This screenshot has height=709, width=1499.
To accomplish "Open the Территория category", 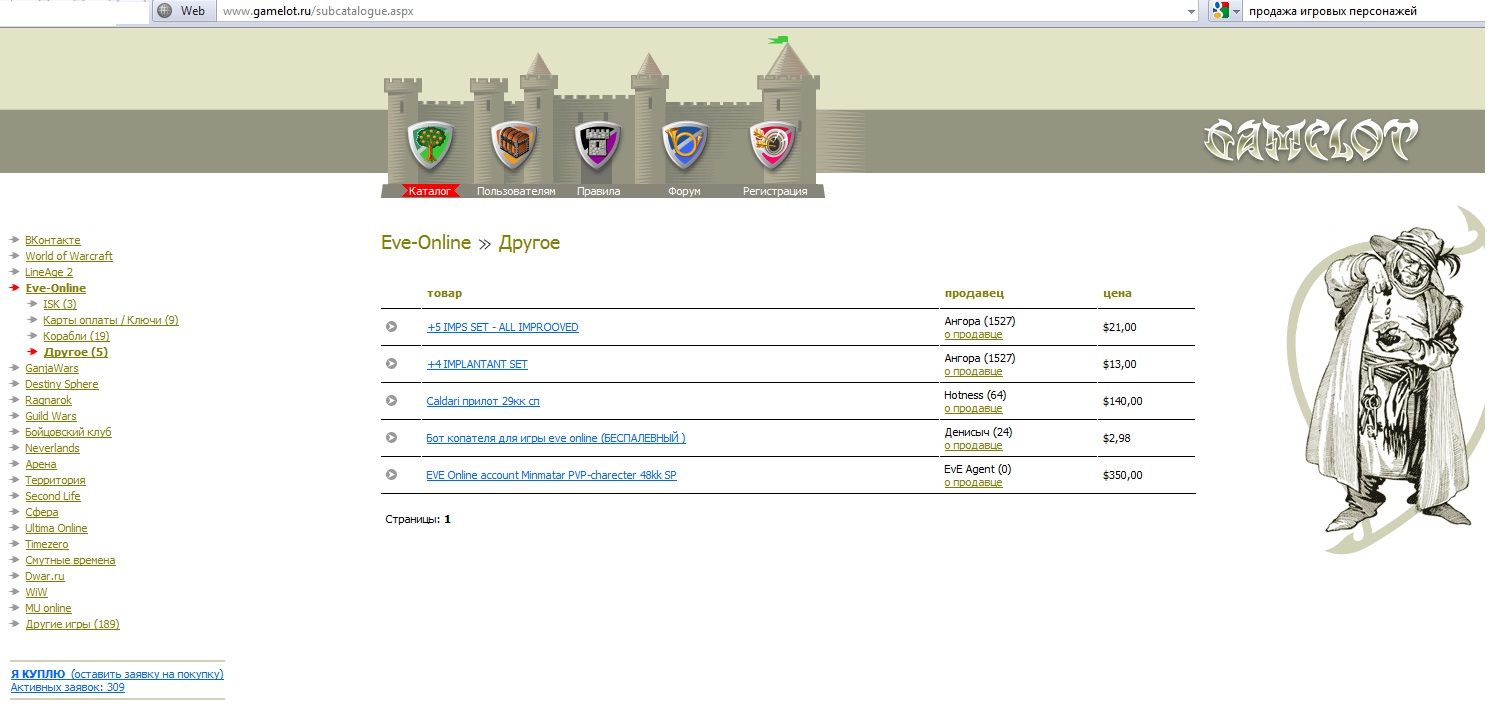I will tap(55, 480).
